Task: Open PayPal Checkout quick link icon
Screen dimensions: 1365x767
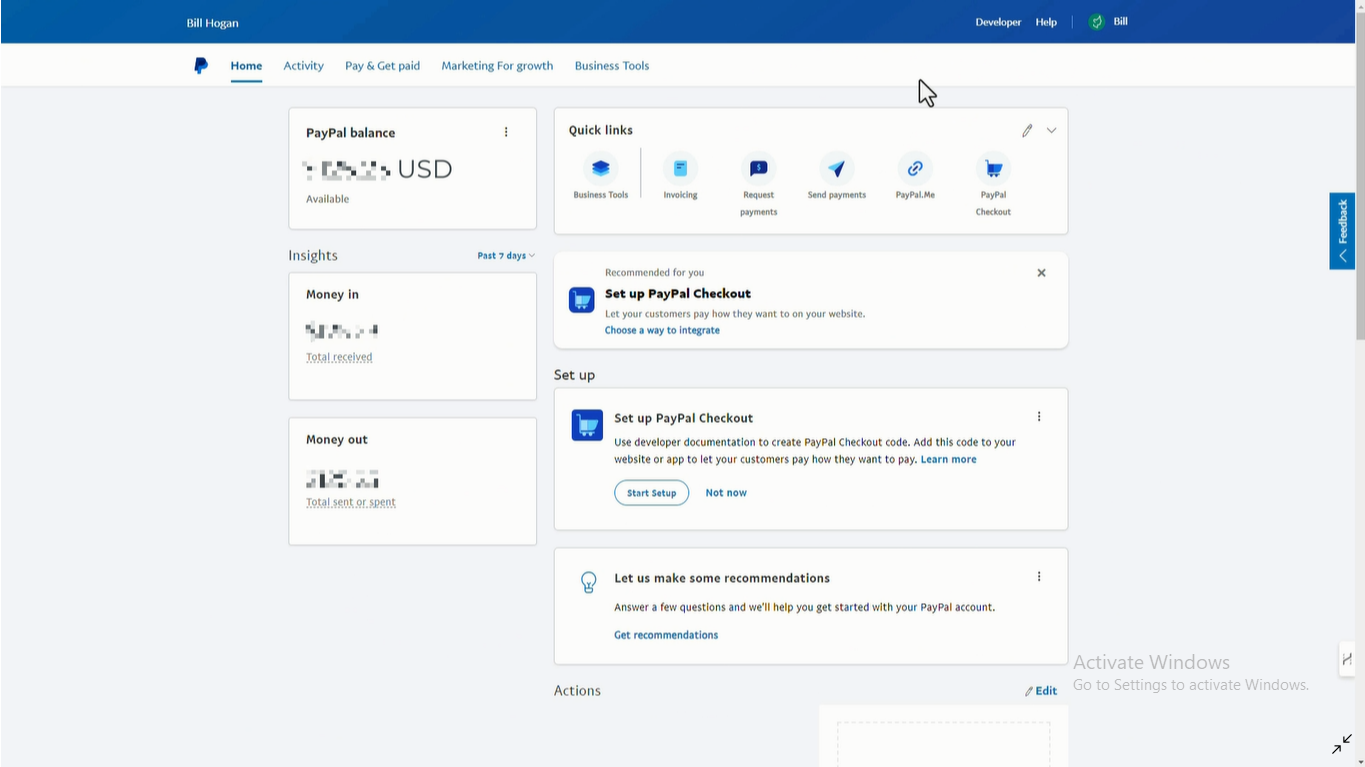Action: (x=993, y=168)
